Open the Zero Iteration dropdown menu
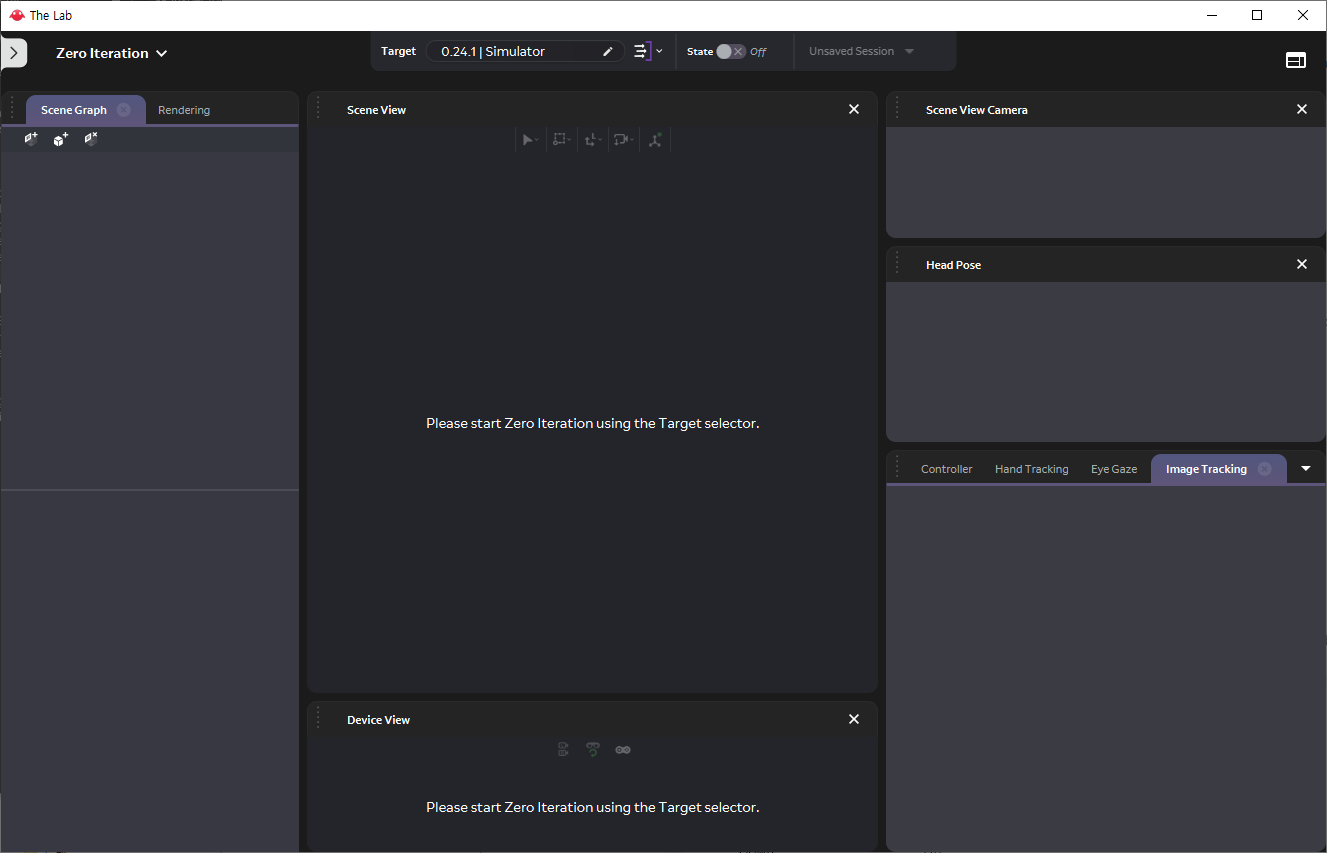The image size is (1327, 853). coord(111,53)
